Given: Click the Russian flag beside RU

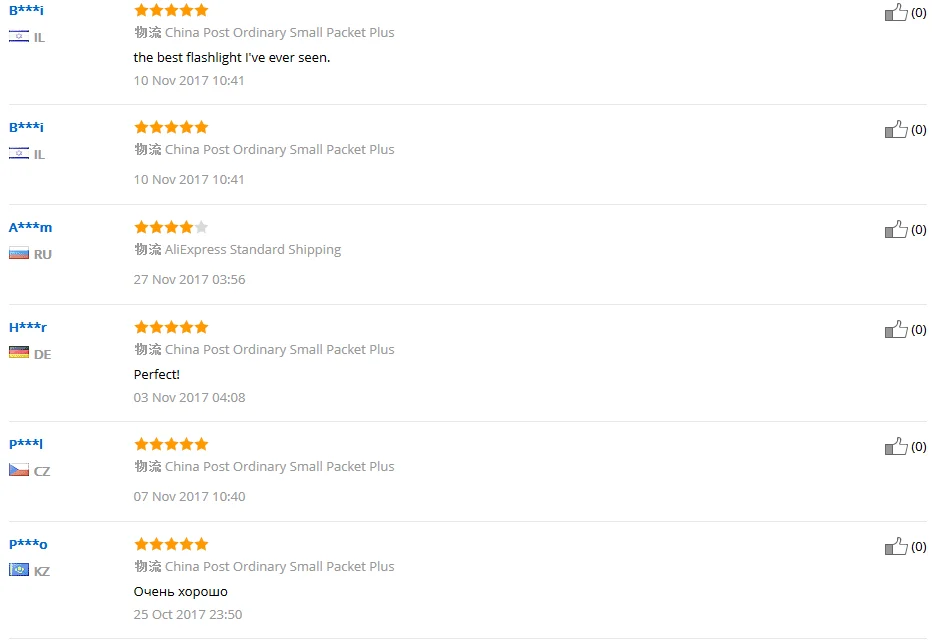Looking at the screenshot, I should [x=19, y=254].
